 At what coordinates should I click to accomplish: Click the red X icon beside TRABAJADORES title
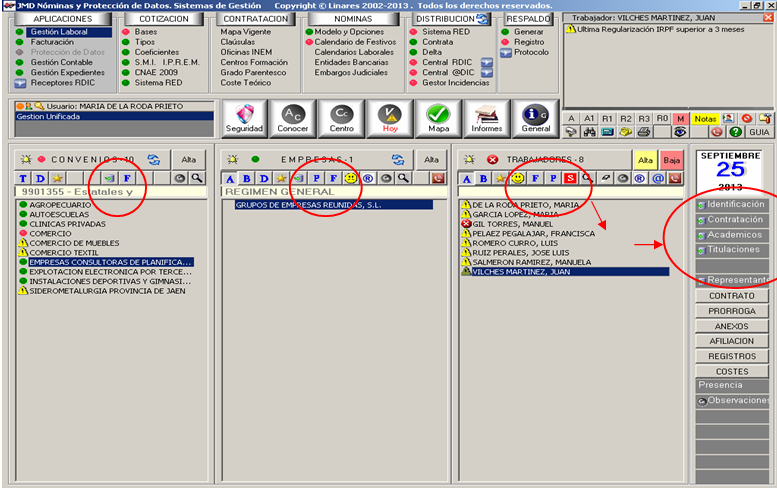(492, 160)
